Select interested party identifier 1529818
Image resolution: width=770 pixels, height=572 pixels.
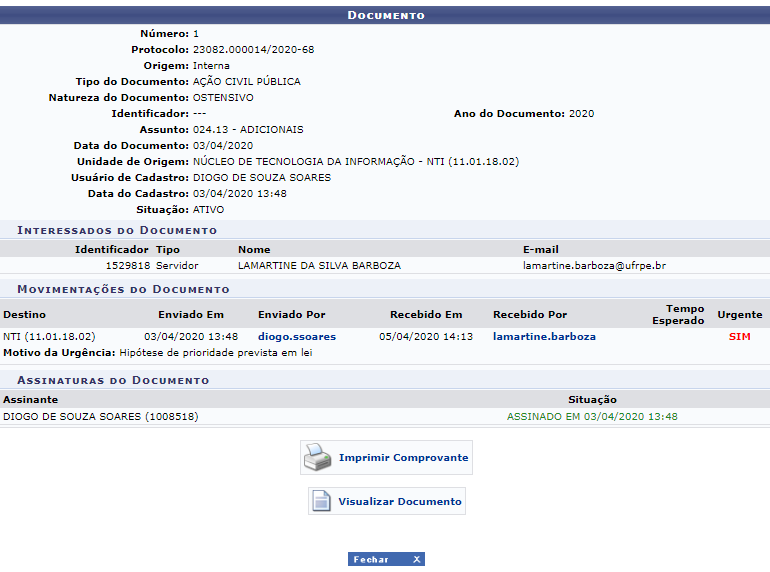[128, 266]
